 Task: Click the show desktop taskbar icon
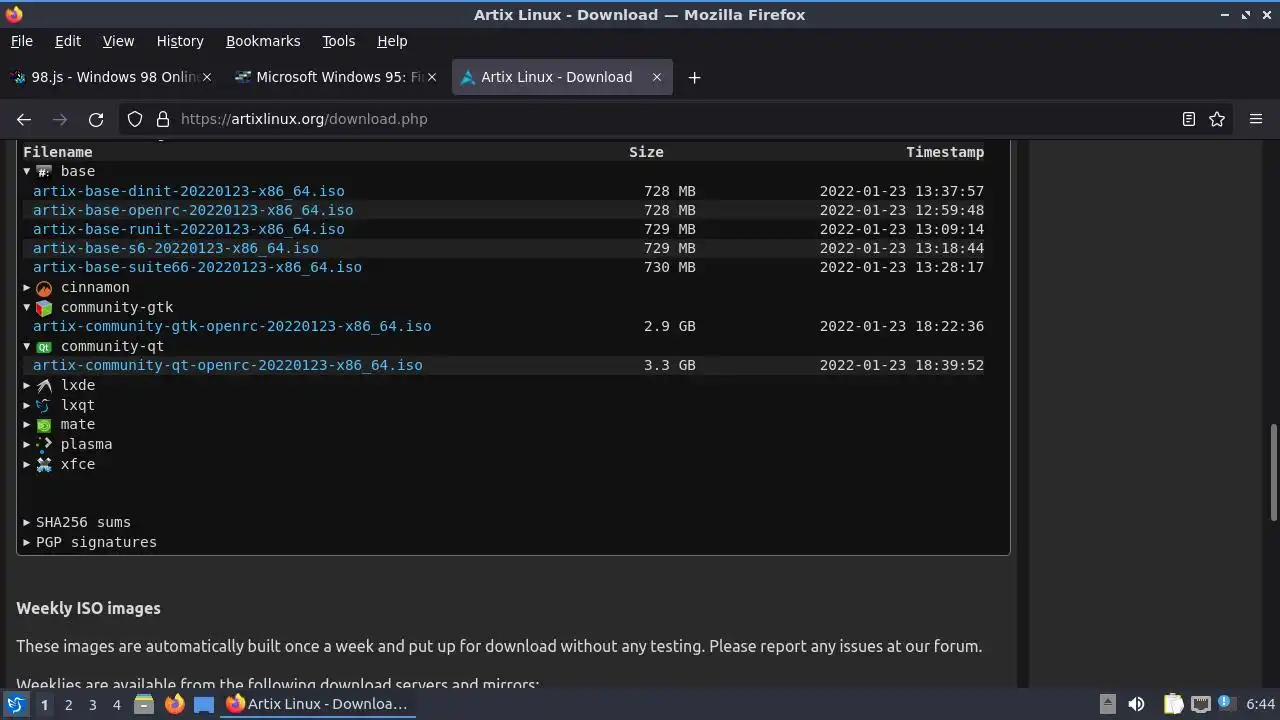tap(204, 704)
